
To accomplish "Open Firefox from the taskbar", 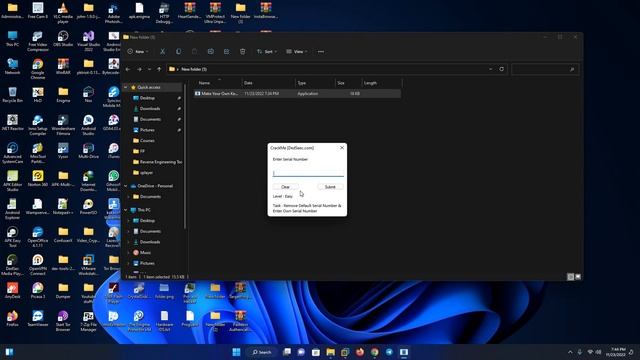I will [360, 352].
